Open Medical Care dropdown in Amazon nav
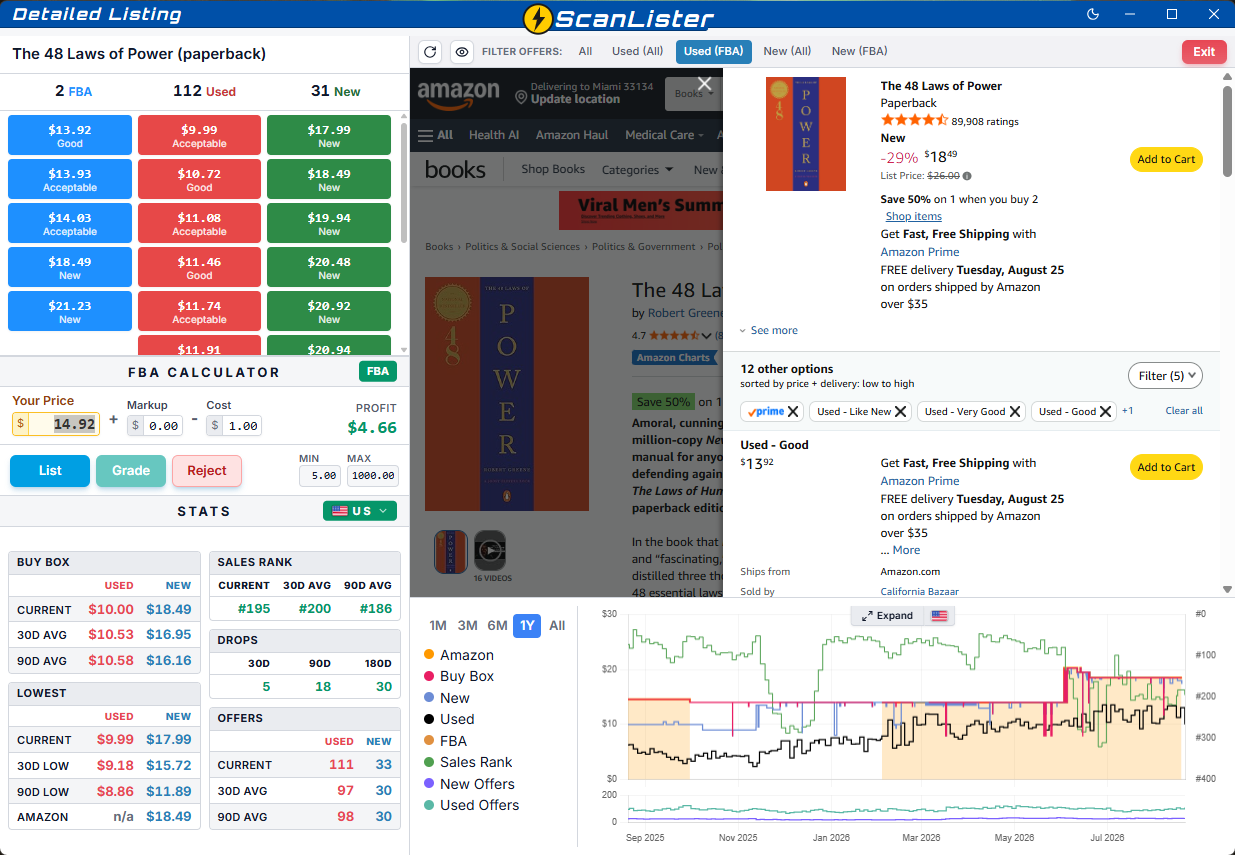The width and height of the screenshot is (1235, 855). (664, 135)
